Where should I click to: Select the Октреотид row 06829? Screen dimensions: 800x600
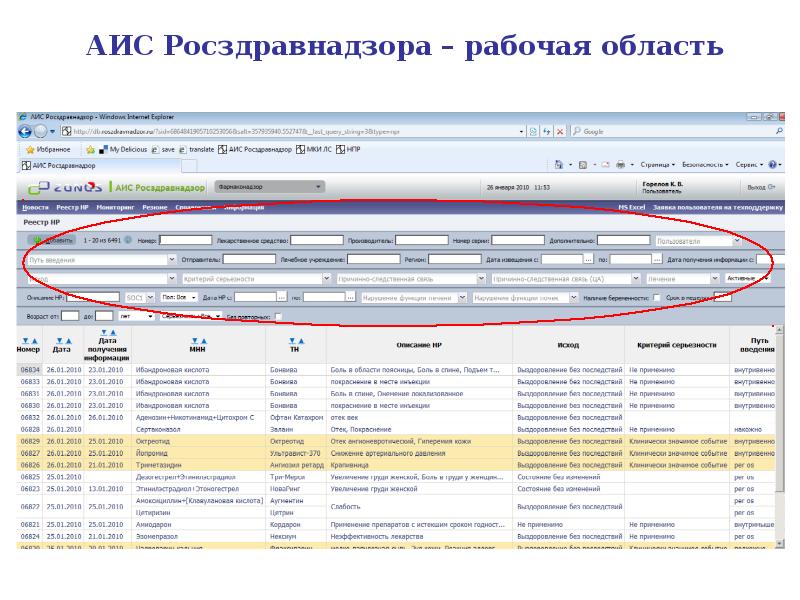coord(396,441)
